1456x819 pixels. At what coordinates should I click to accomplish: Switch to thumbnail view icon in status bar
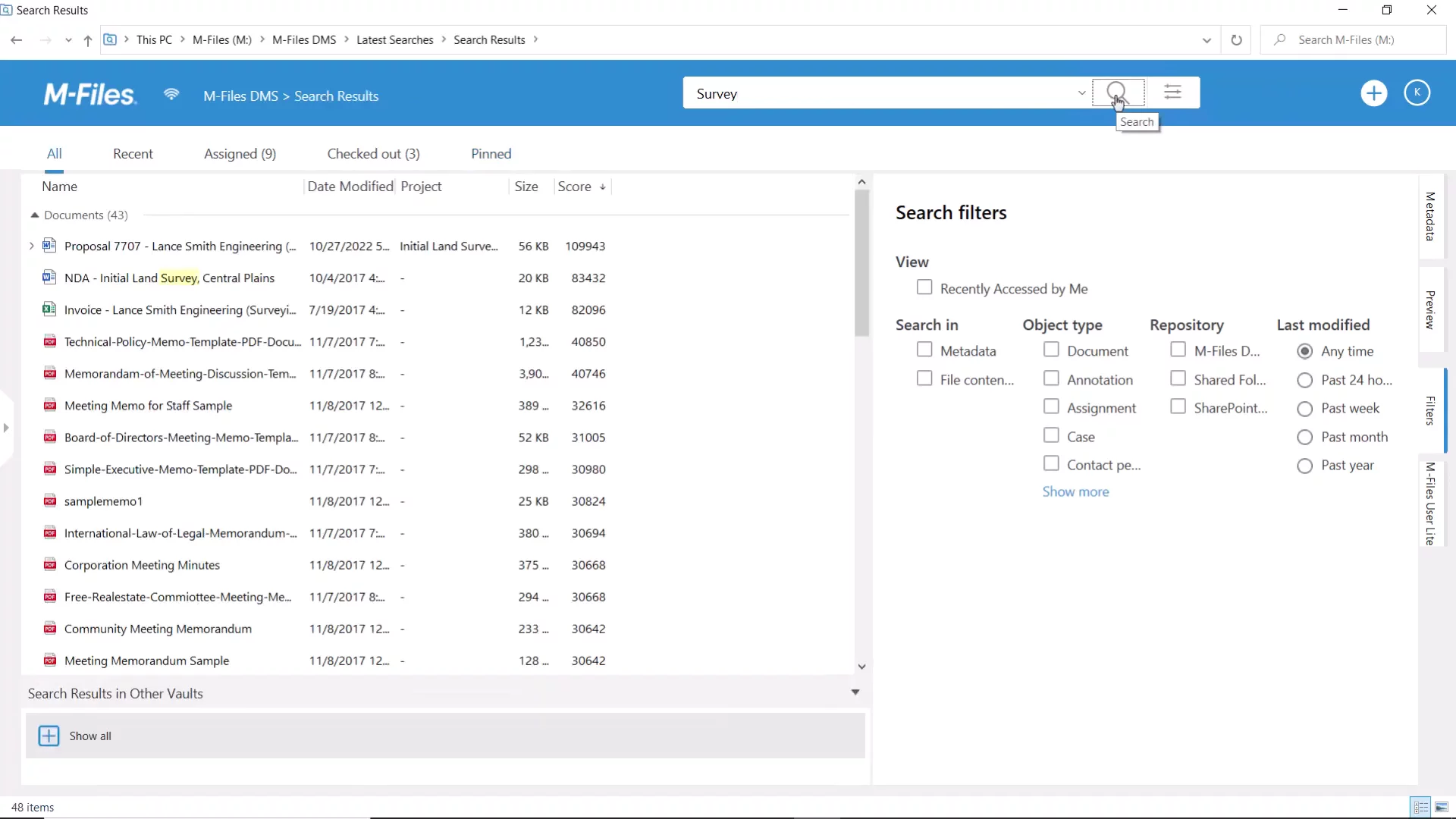click(x=1442, y=807)
